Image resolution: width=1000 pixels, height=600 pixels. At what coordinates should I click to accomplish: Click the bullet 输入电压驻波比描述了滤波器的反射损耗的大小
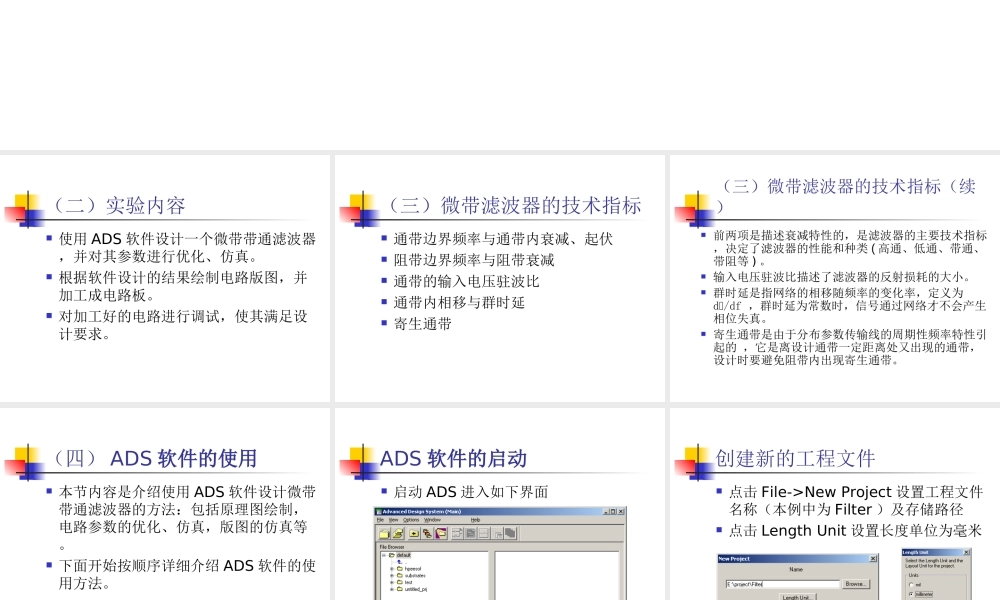click(842, 277)
